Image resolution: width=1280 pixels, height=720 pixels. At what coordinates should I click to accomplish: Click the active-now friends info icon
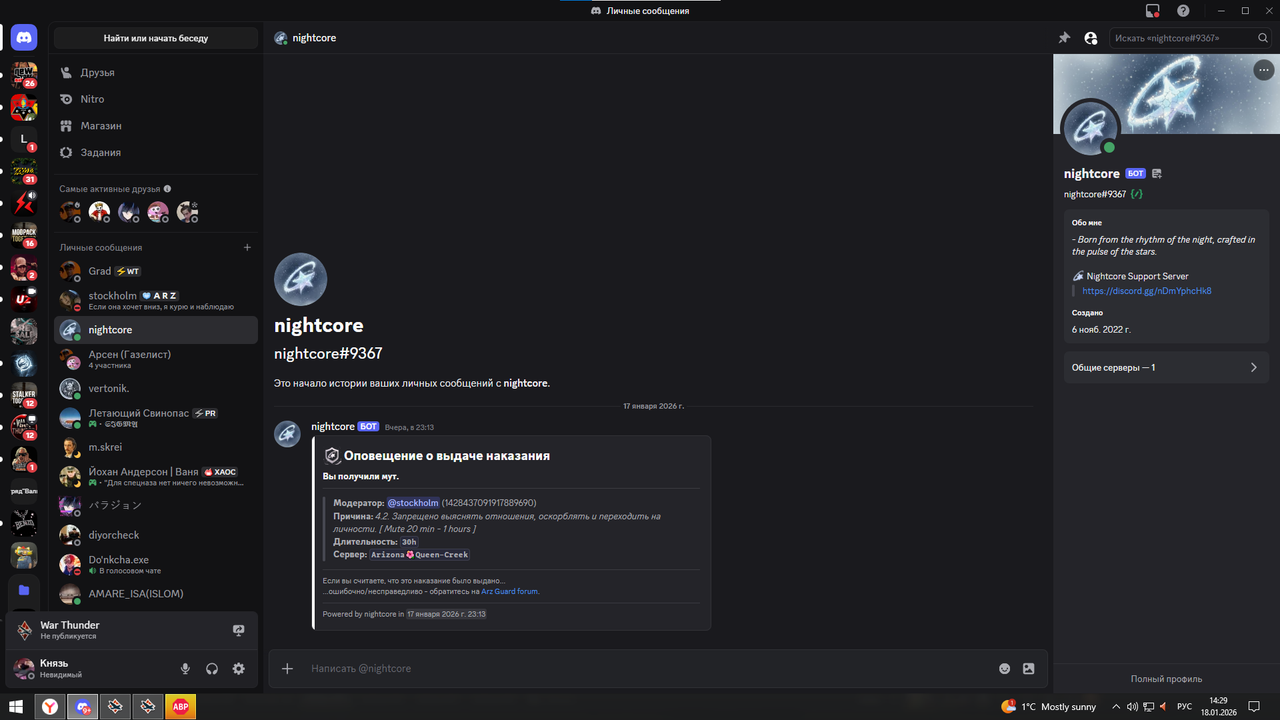[x=167, y=188]
